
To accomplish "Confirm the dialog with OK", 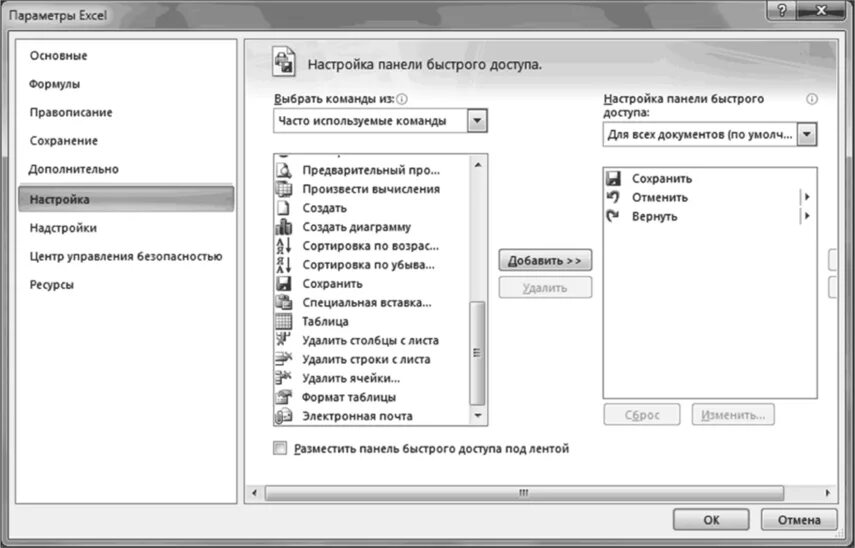I will [x=711, y=520].
